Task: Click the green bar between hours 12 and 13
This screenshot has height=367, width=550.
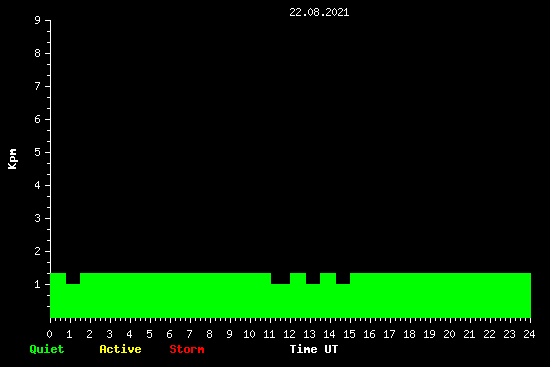Action: 298,295
